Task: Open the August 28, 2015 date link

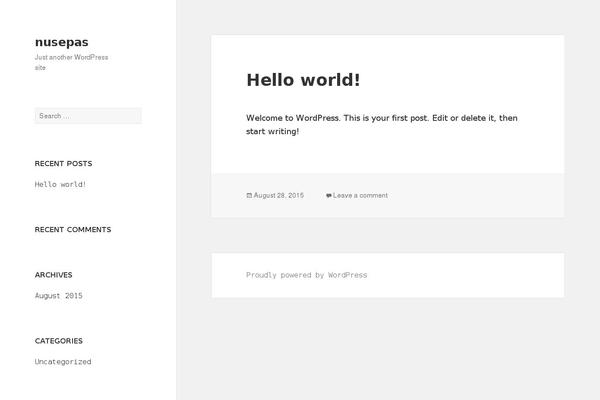Action: tap(279, 196)
